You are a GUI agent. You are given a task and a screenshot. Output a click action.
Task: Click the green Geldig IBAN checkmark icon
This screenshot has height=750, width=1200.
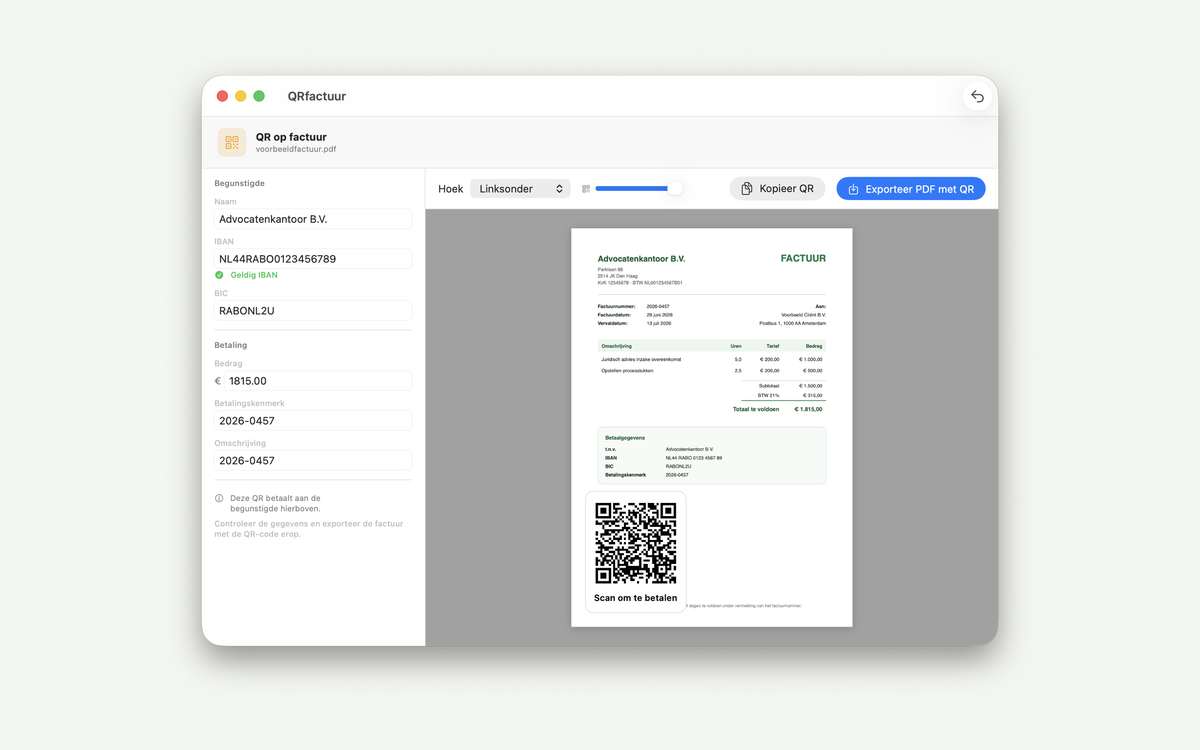(220, 275)
